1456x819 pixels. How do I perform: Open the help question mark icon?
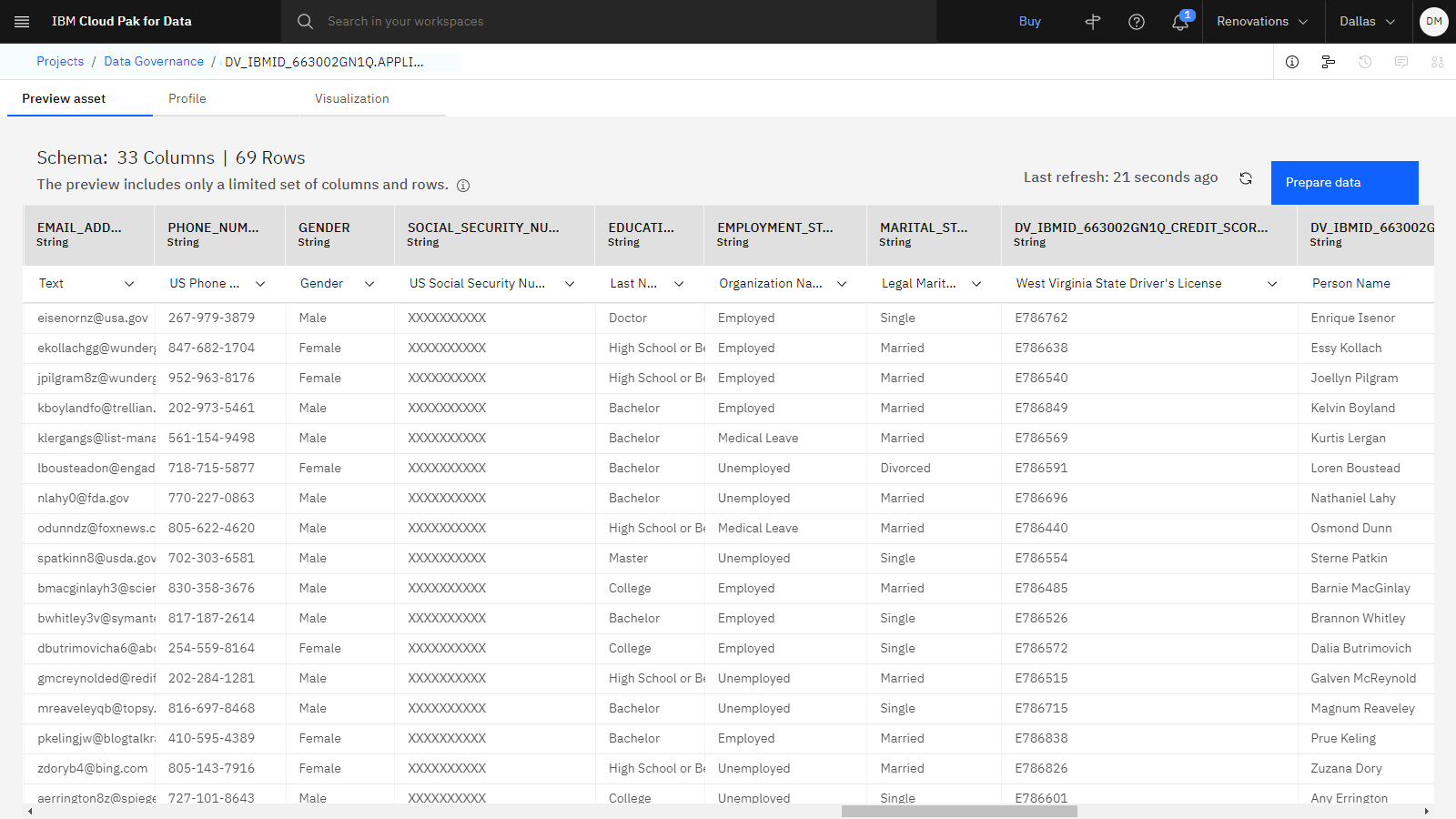pyautogui.click(x=1137, y=21)
